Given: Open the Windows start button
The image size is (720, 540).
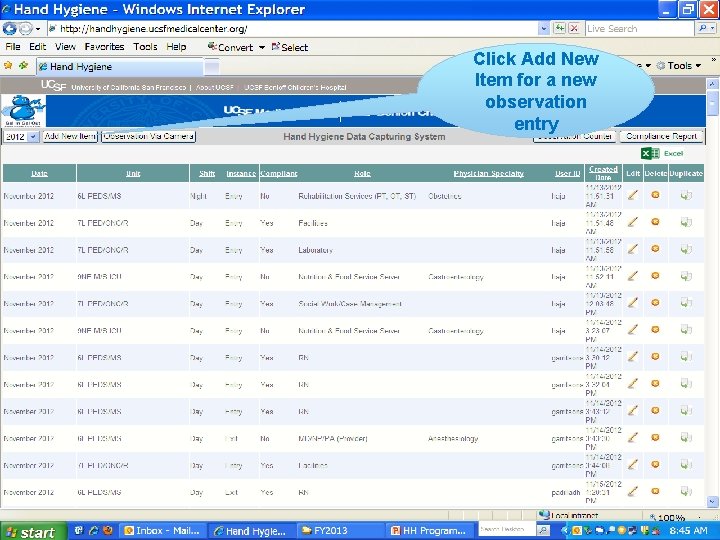Looking at the screenshot, I should tap(33, 531).
